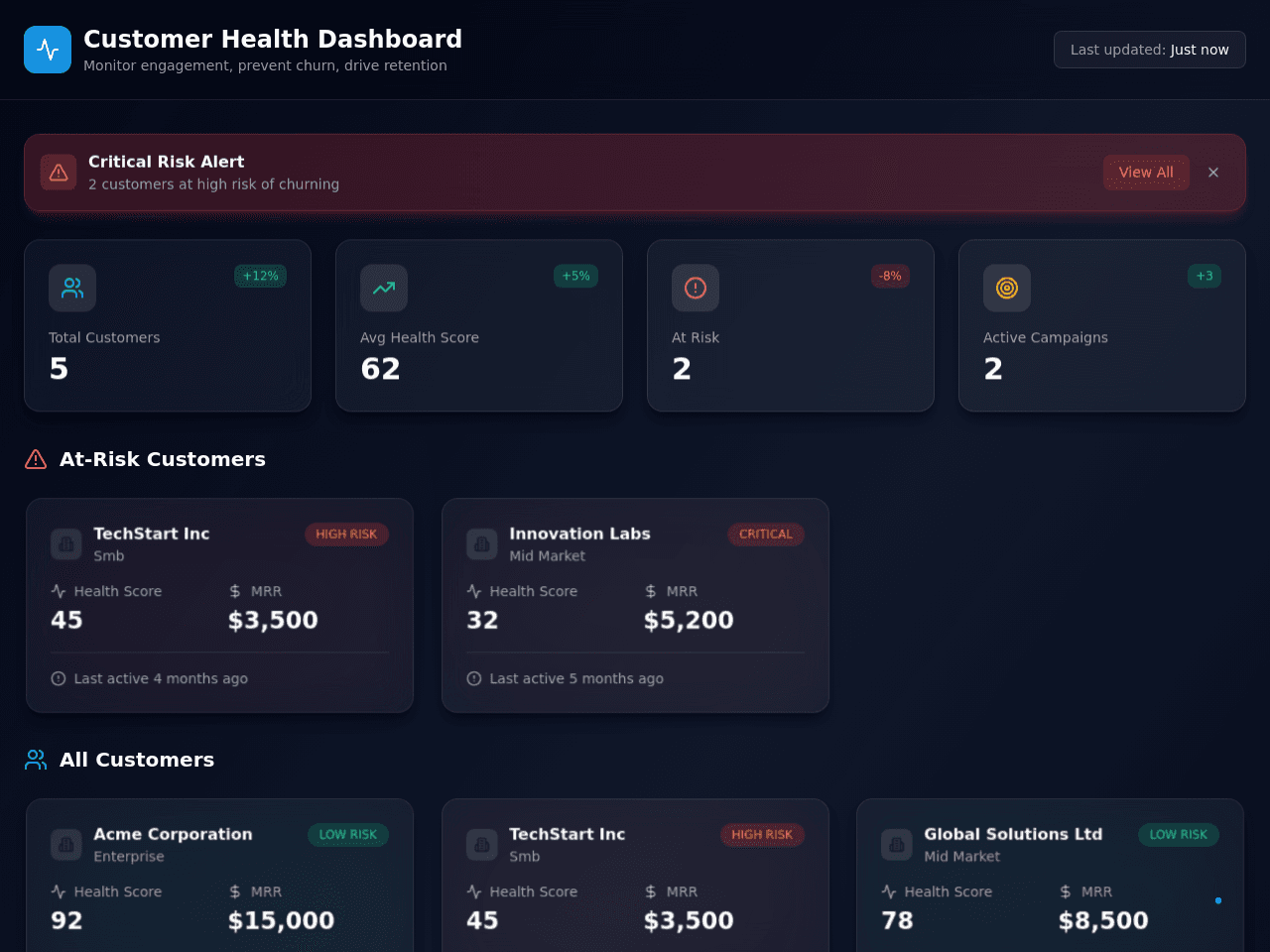The width and height of the screenshot is (1270, 952).
Task: Click the trending-up icon on Avg Health Score card
Action: click(x=384, y=289)
